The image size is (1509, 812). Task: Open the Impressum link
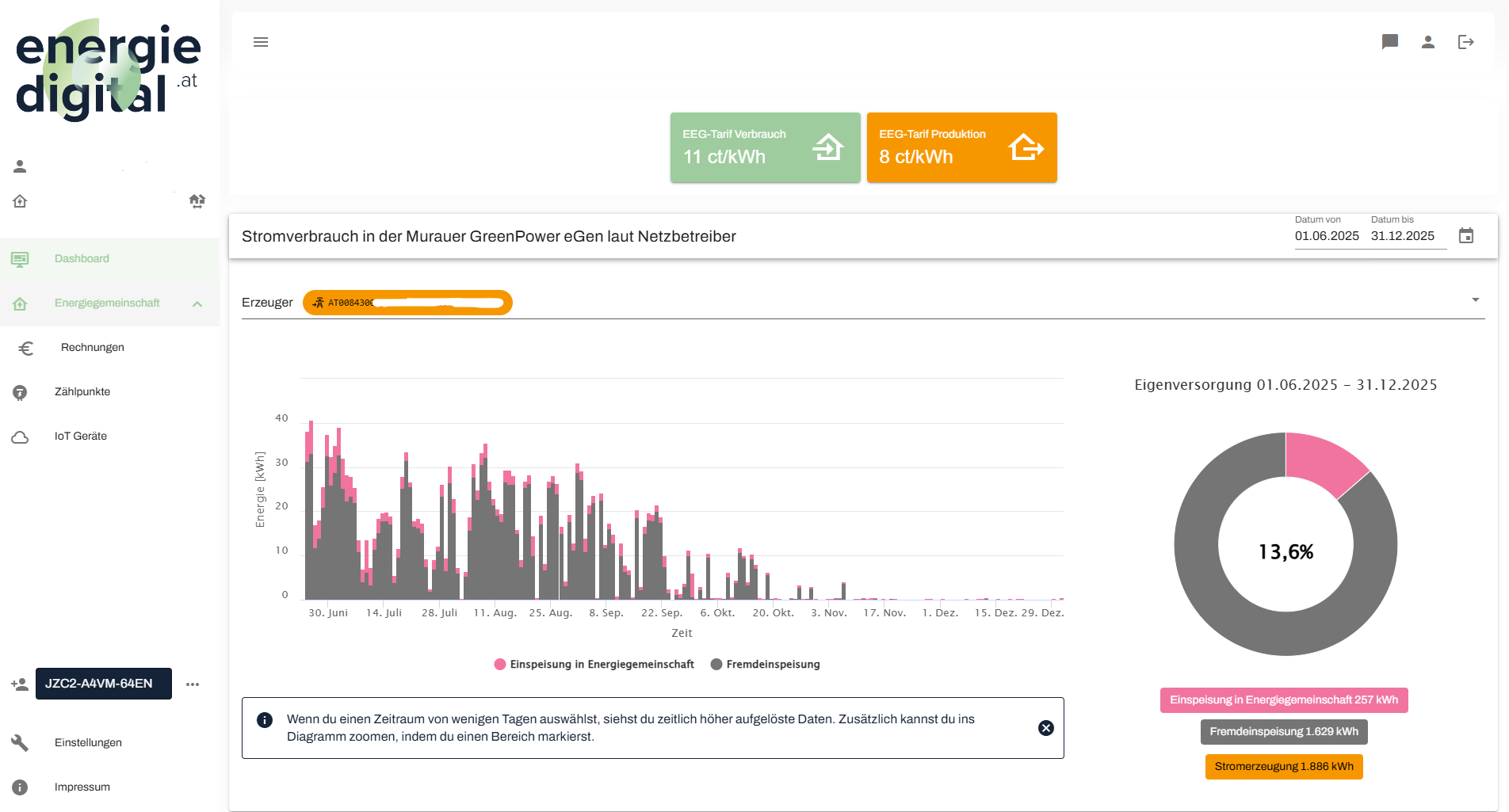(x=82, y=787)
